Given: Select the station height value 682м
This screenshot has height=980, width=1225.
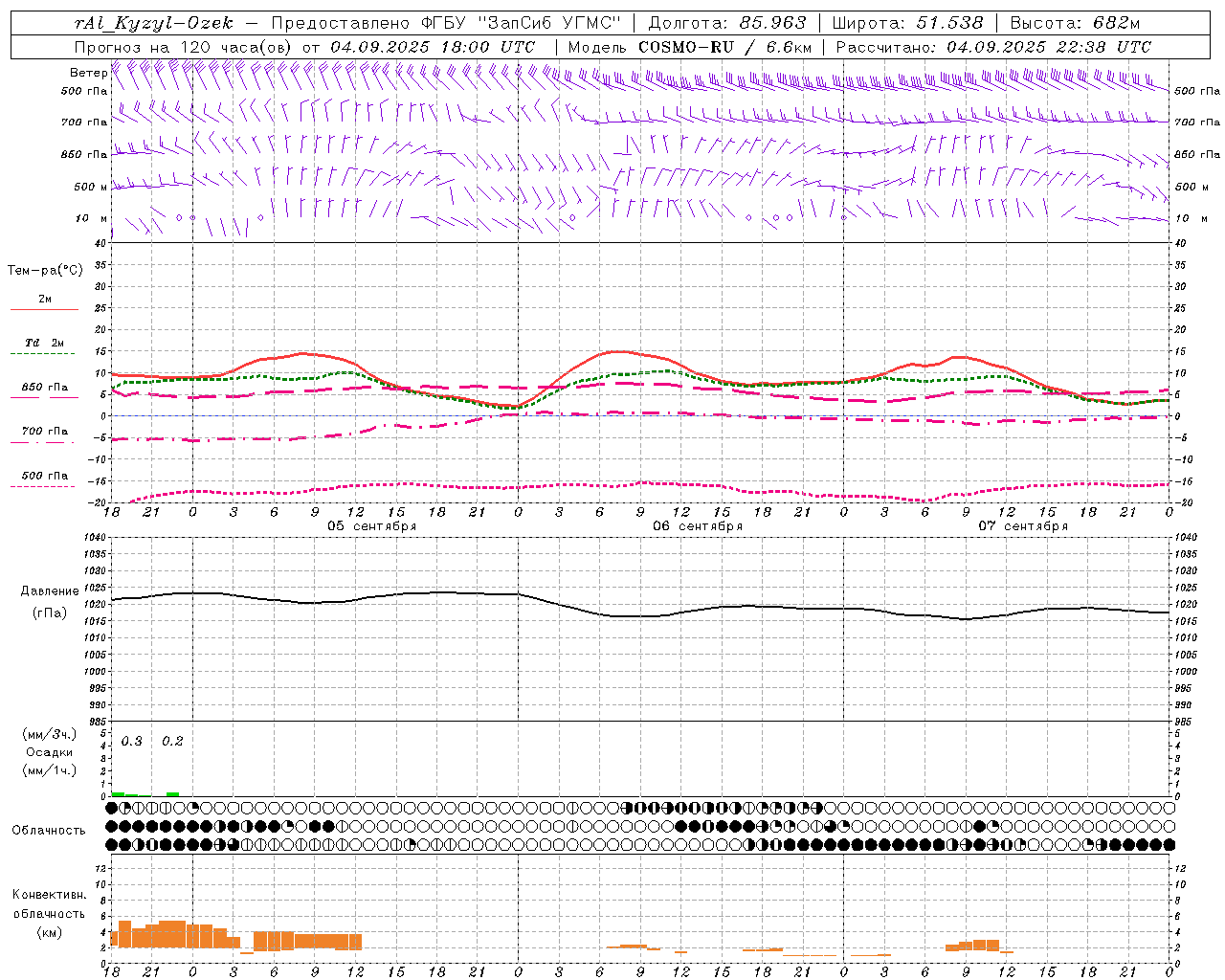Looking at the screenshot, I should point(1116,23).
